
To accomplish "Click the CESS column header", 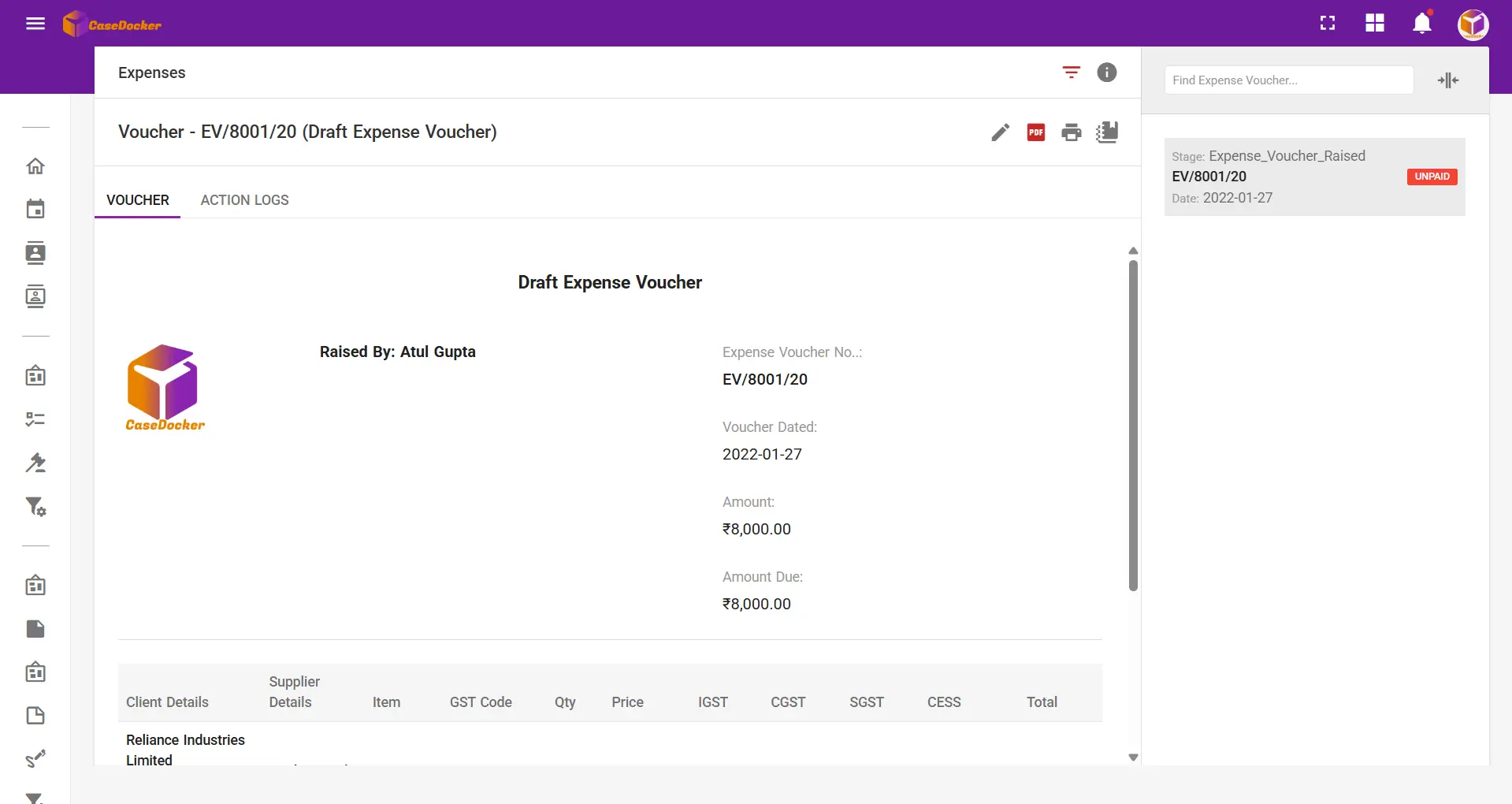I will 944,702.
